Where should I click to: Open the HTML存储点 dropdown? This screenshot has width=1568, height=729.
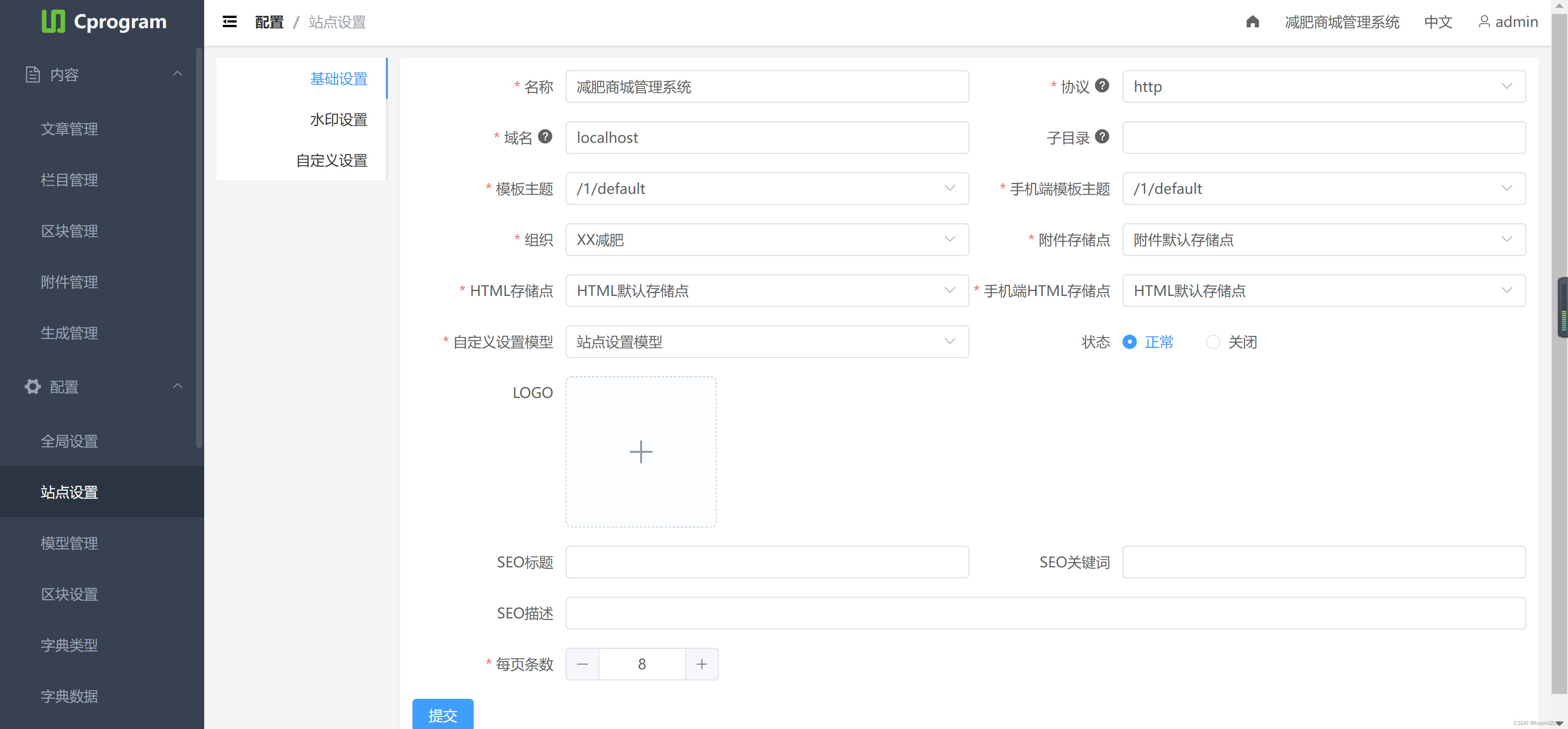coord(767,291)
